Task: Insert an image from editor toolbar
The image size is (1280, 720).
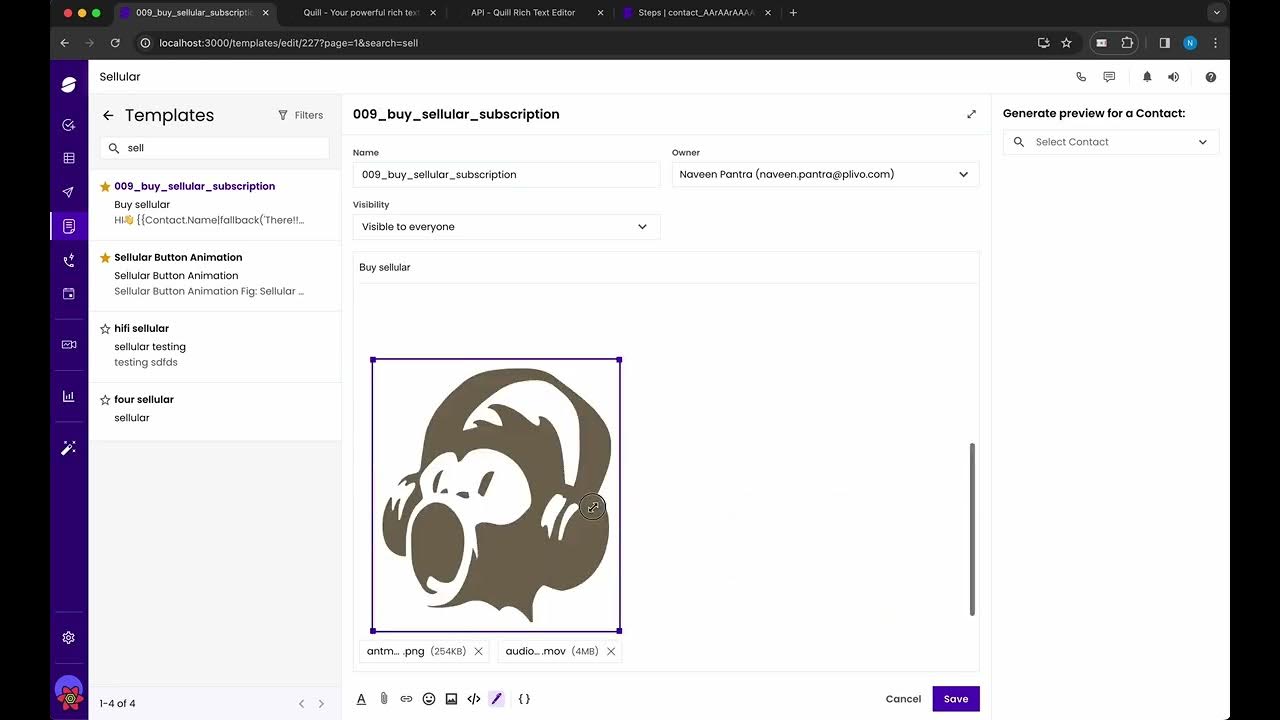Action: tap(451, 699)
